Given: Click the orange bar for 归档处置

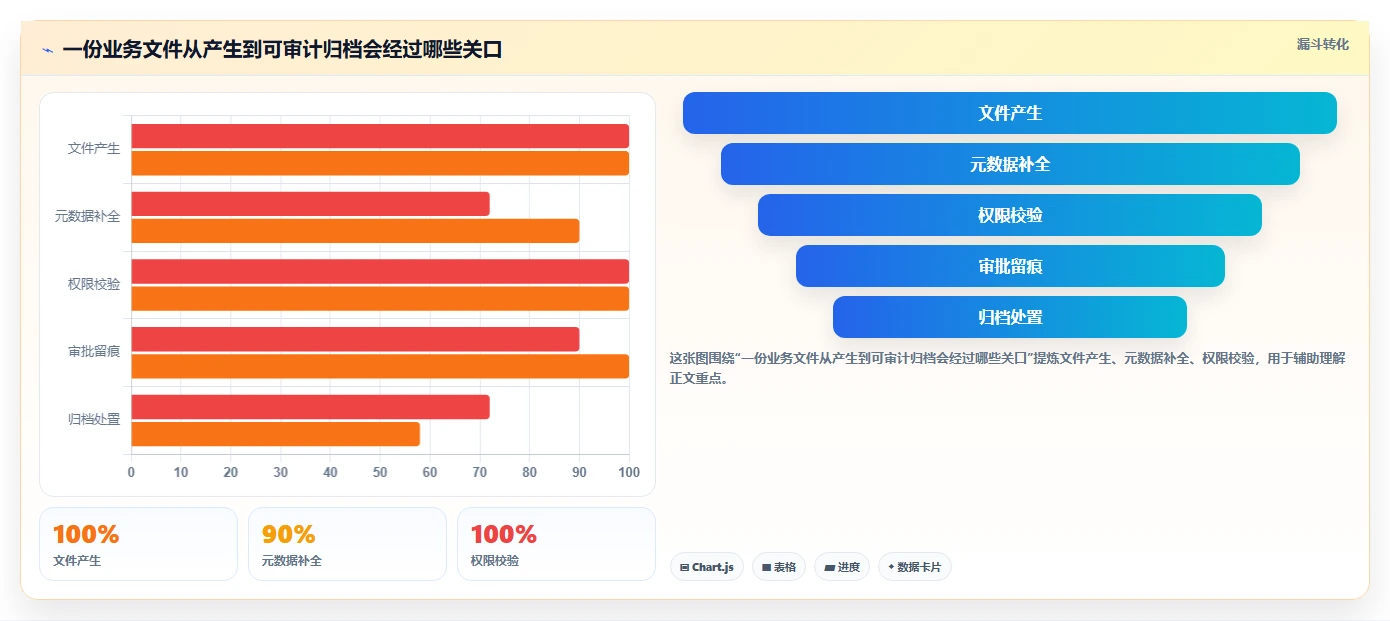Looking at the screenshot, I should click(x=275, y=434).
